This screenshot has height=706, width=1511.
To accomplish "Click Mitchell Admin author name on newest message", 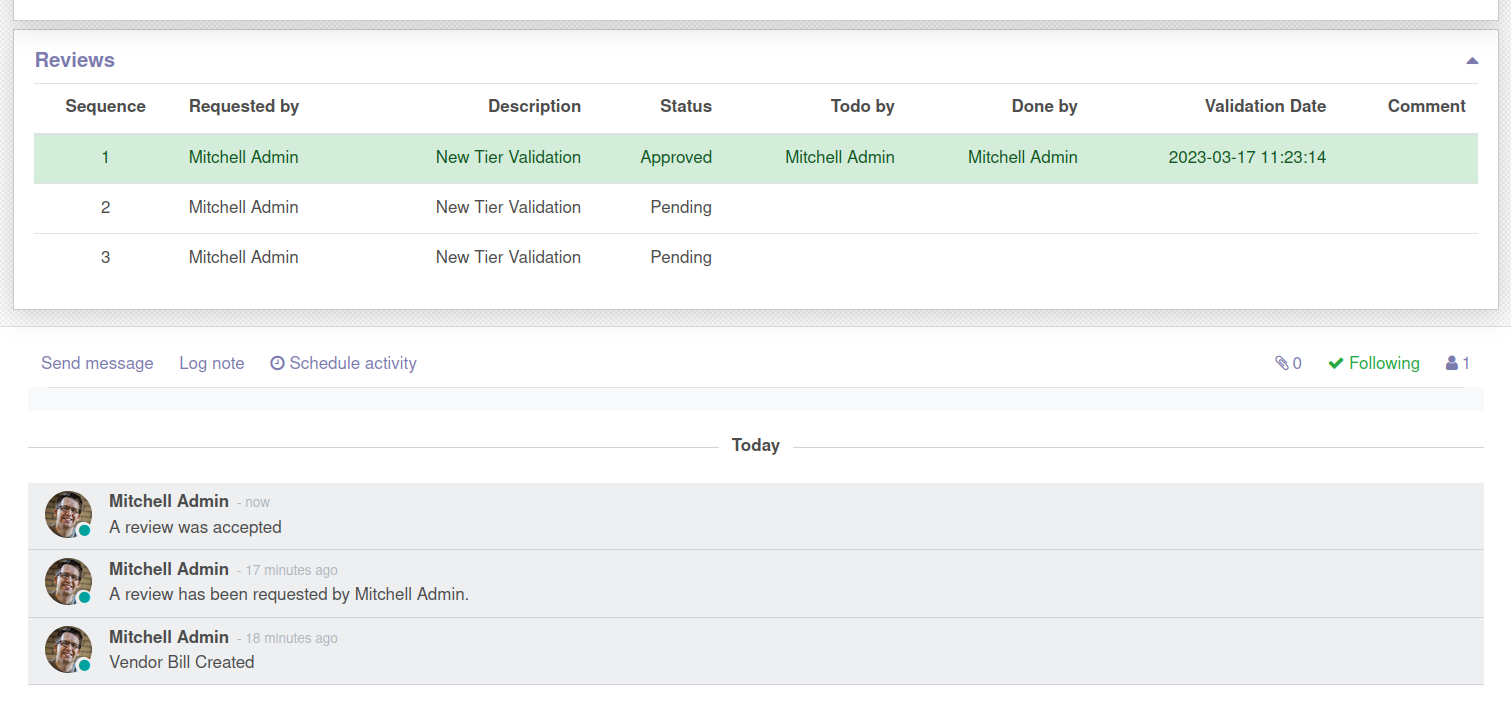I will 169,501.
